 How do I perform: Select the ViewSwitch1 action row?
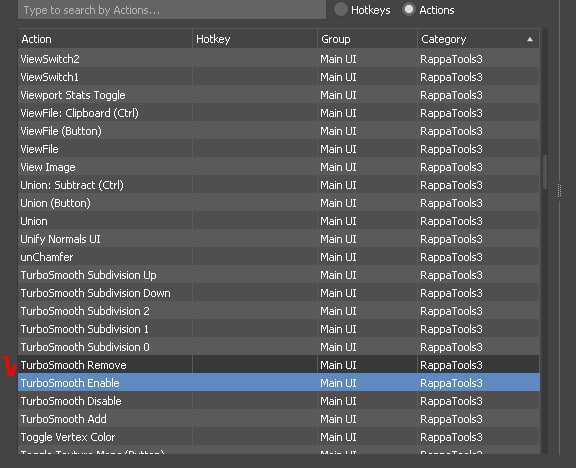coord(279,77)
